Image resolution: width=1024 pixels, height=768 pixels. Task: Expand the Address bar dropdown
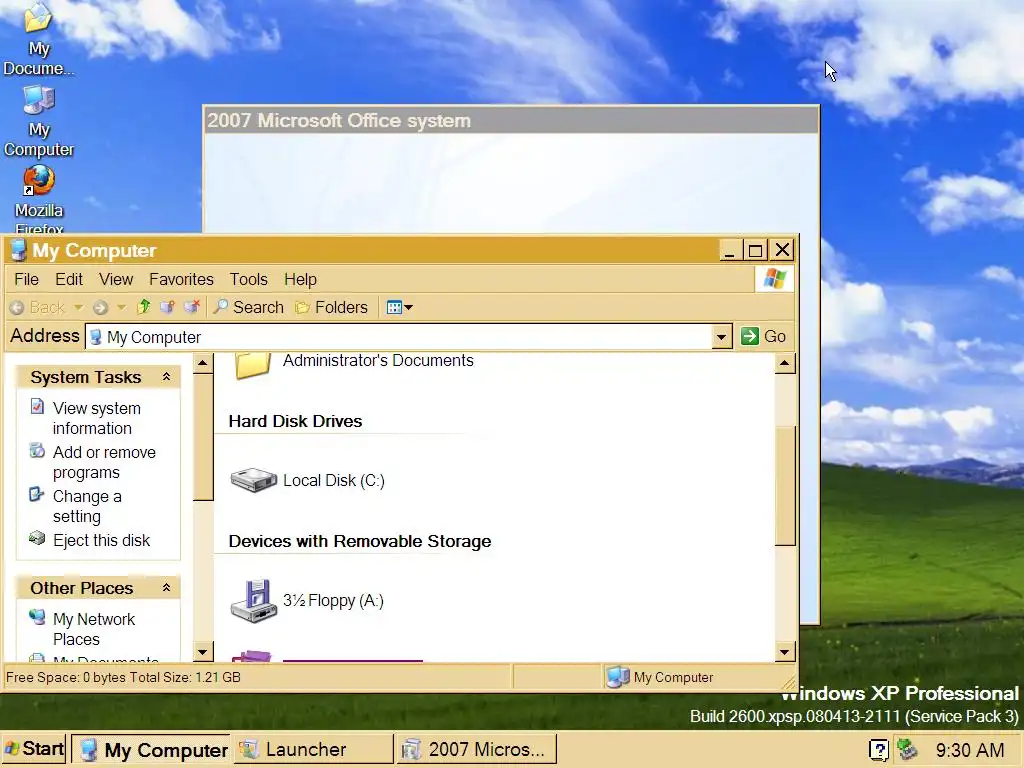(721, 337)
